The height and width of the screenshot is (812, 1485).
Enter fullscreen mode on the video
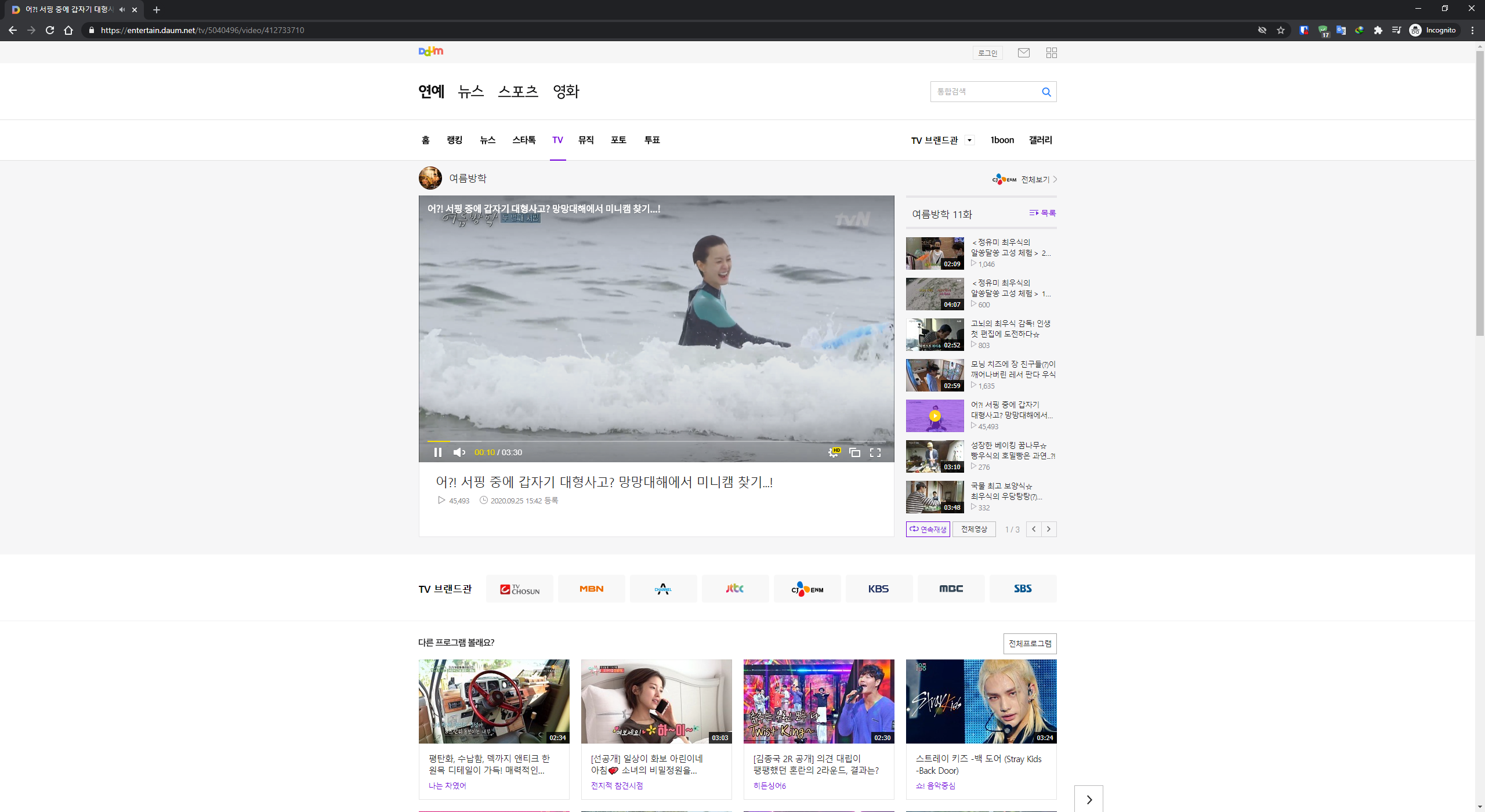(875, 452)
